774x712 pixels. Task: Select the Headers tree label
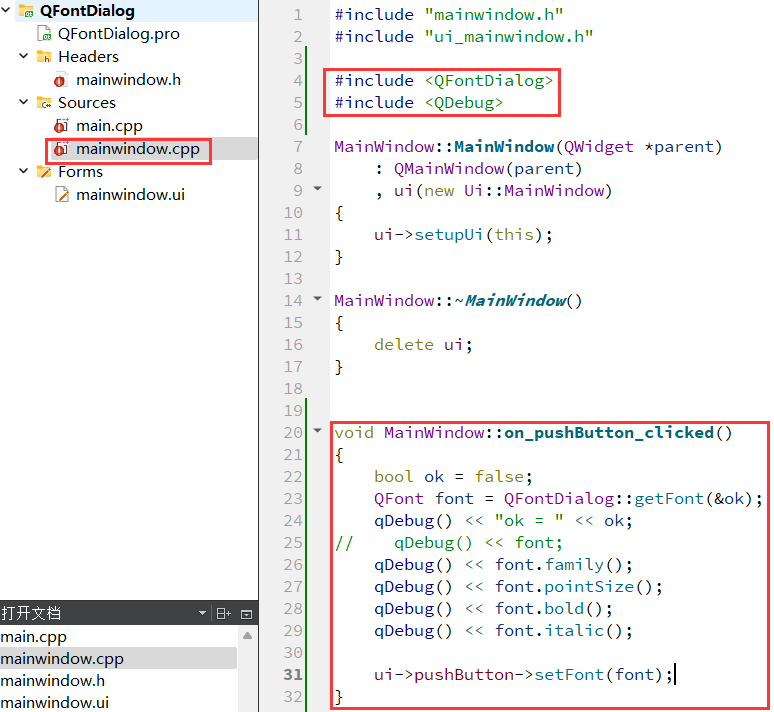[88, 57]
